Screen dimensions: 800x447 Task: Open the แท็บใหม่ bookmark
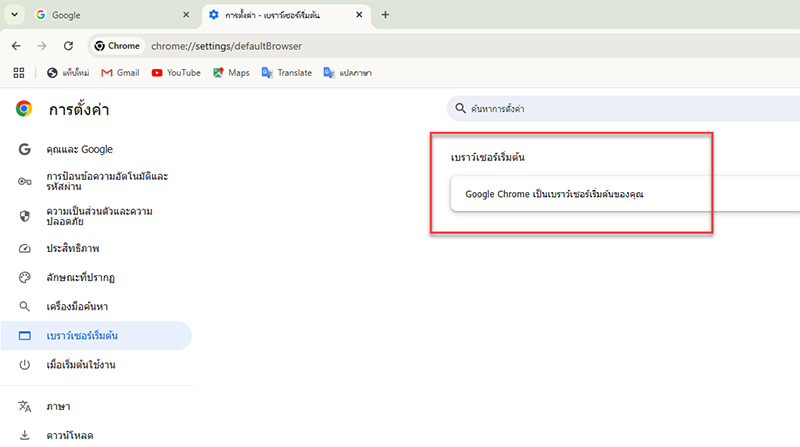click(x=68, y=73)
